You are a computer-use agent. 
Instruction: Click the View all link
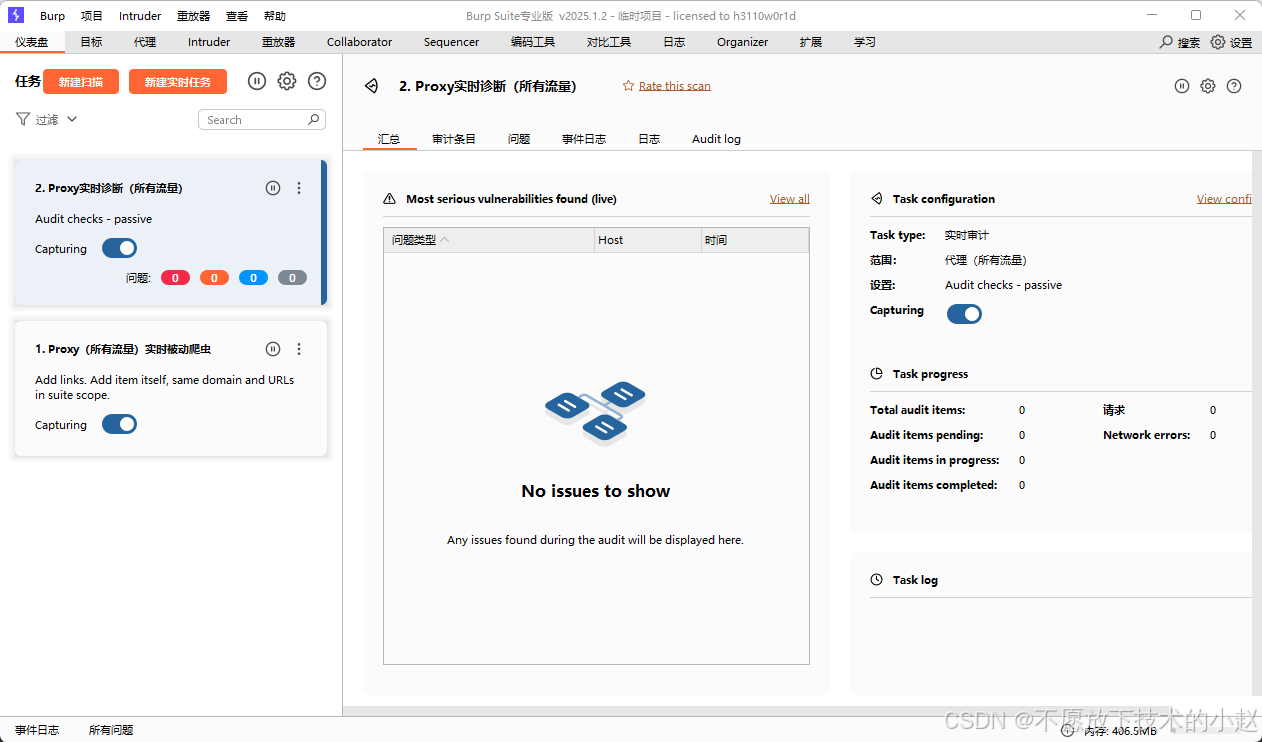790,199
